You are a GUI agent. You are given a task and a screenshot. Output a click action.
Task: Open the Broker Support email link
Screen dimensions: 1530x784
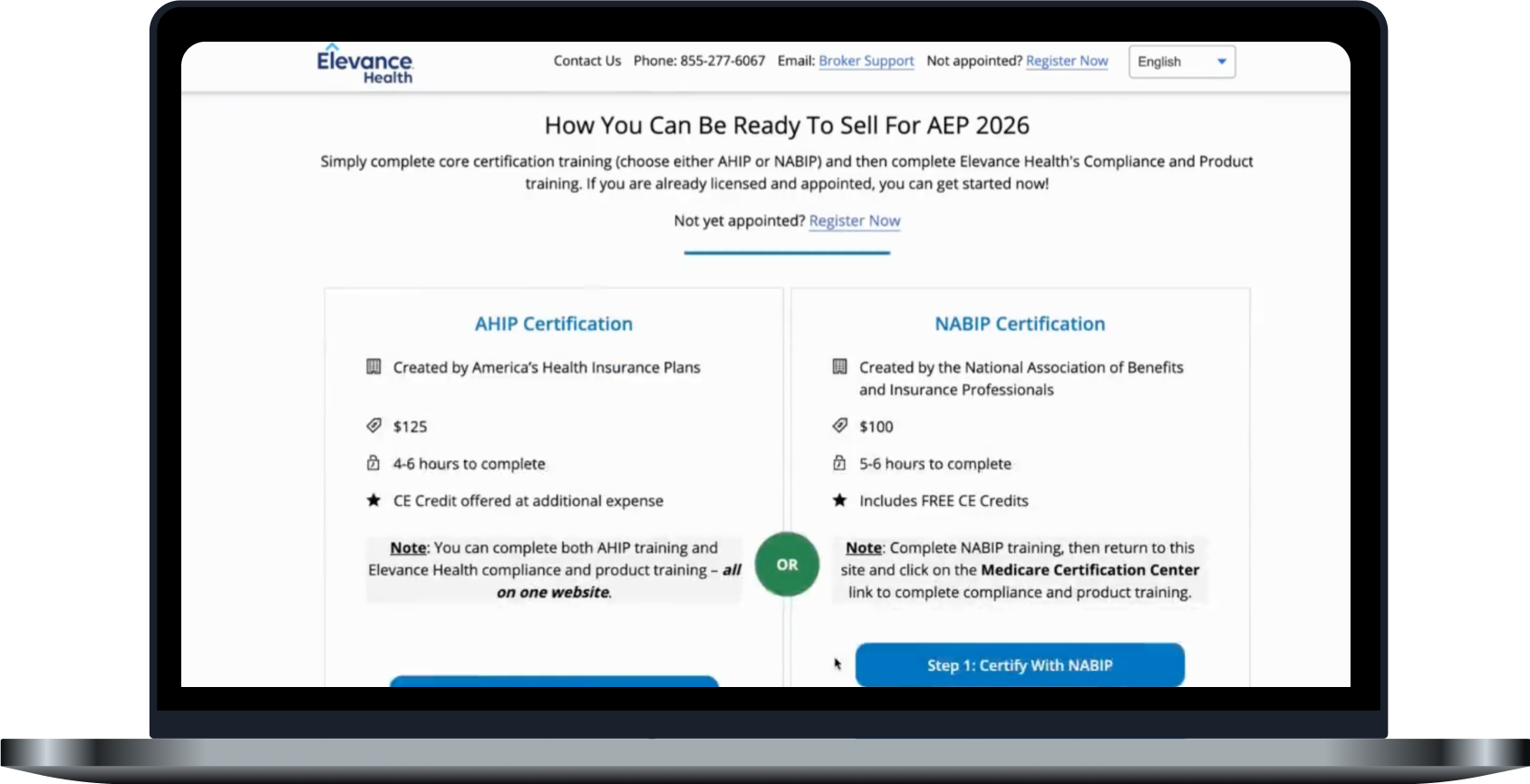click(x=867, y=61)
